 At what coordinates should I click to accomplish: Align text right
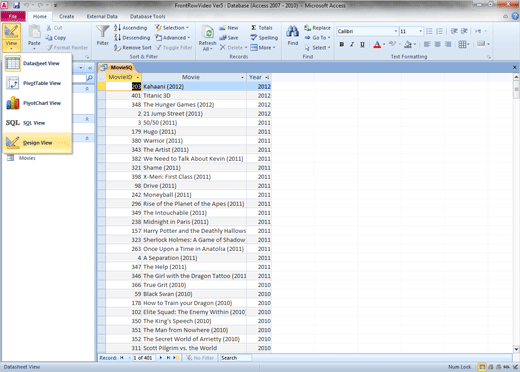tap(448, 44)
